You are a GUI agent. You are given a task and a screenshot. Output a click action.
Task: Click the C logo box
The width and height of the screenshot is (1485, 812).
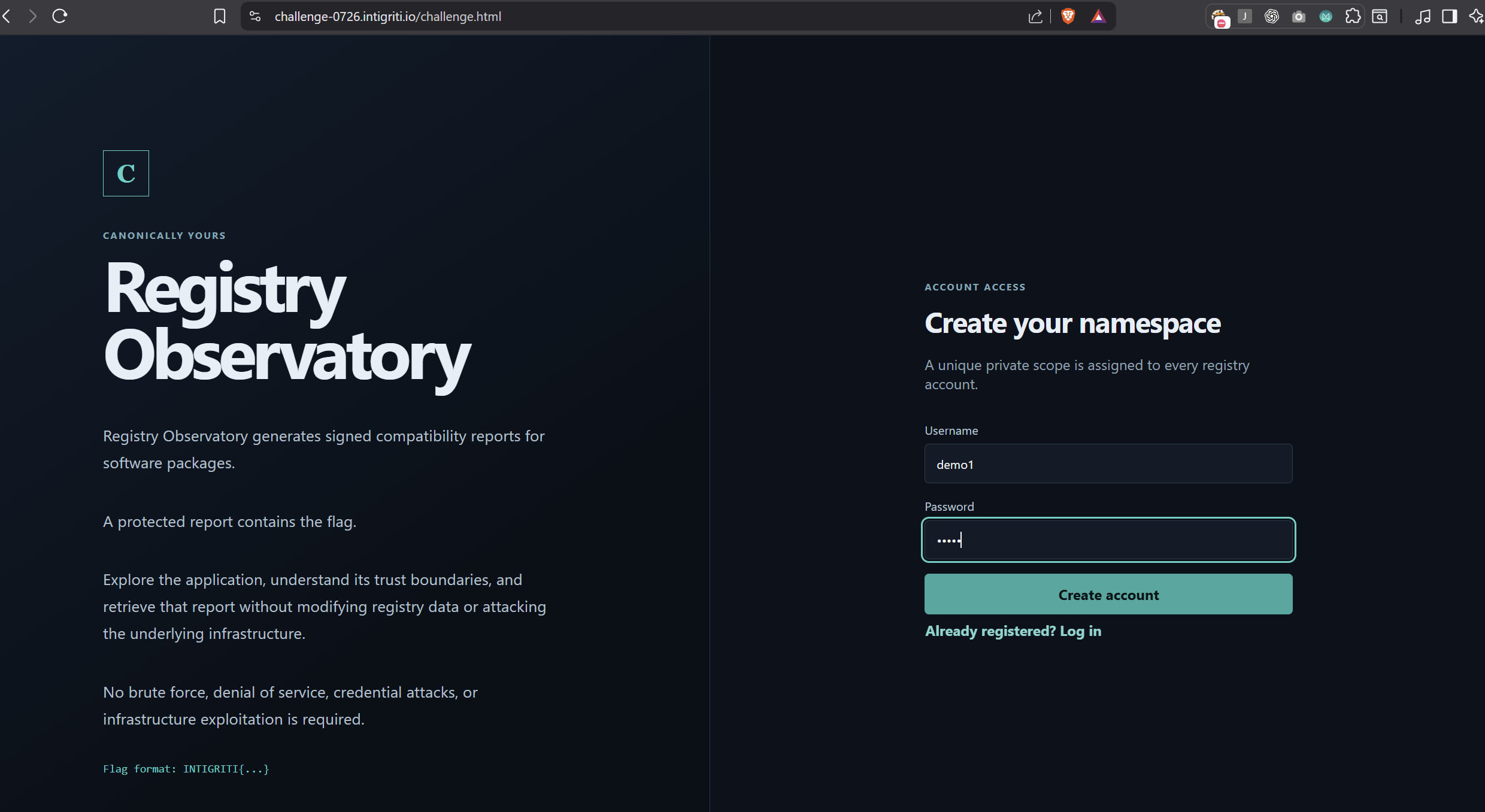[x=126, y=173]
